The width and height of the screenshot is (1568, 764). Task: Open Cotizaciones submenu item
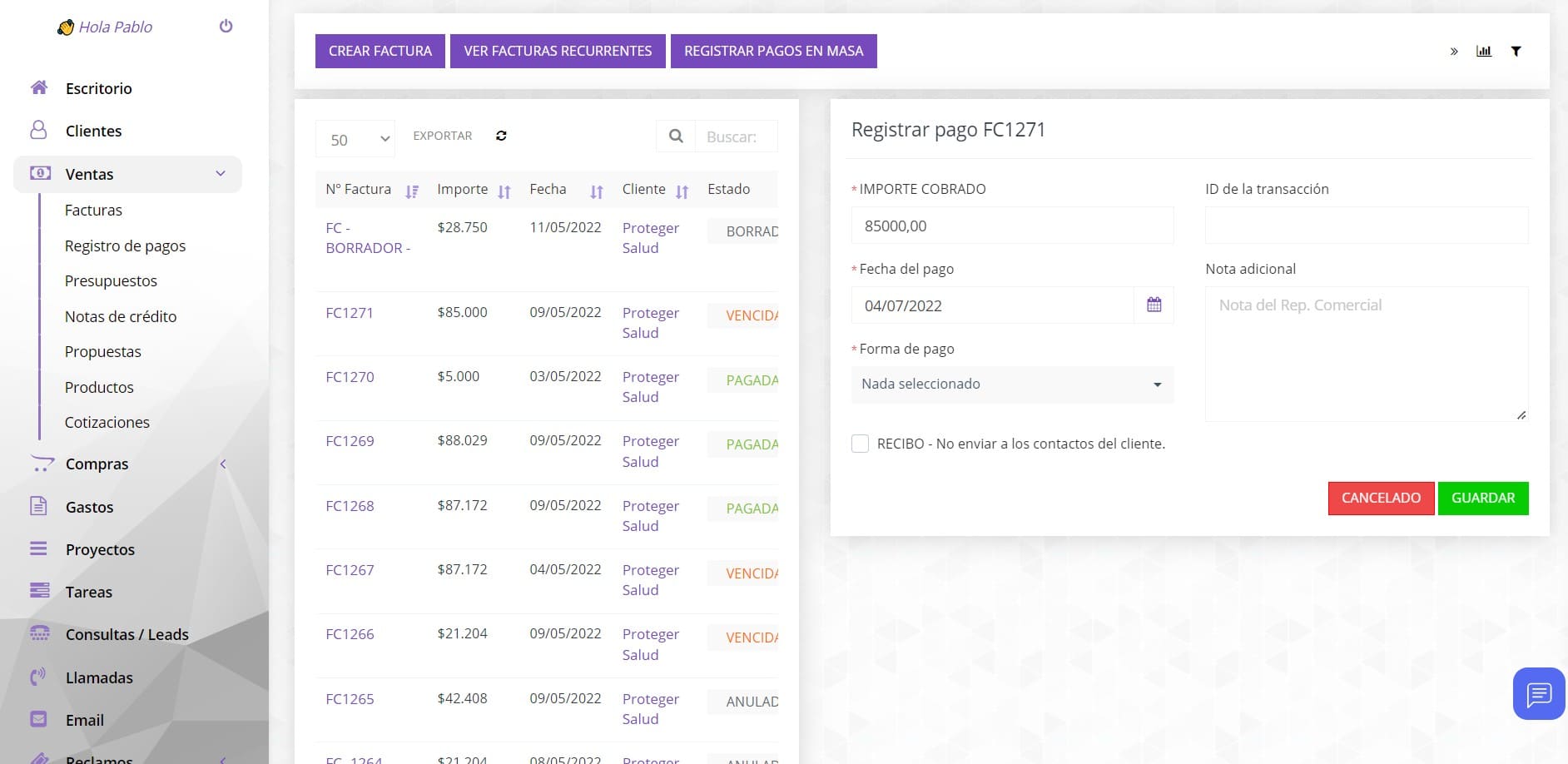click(x=107, y=422)
